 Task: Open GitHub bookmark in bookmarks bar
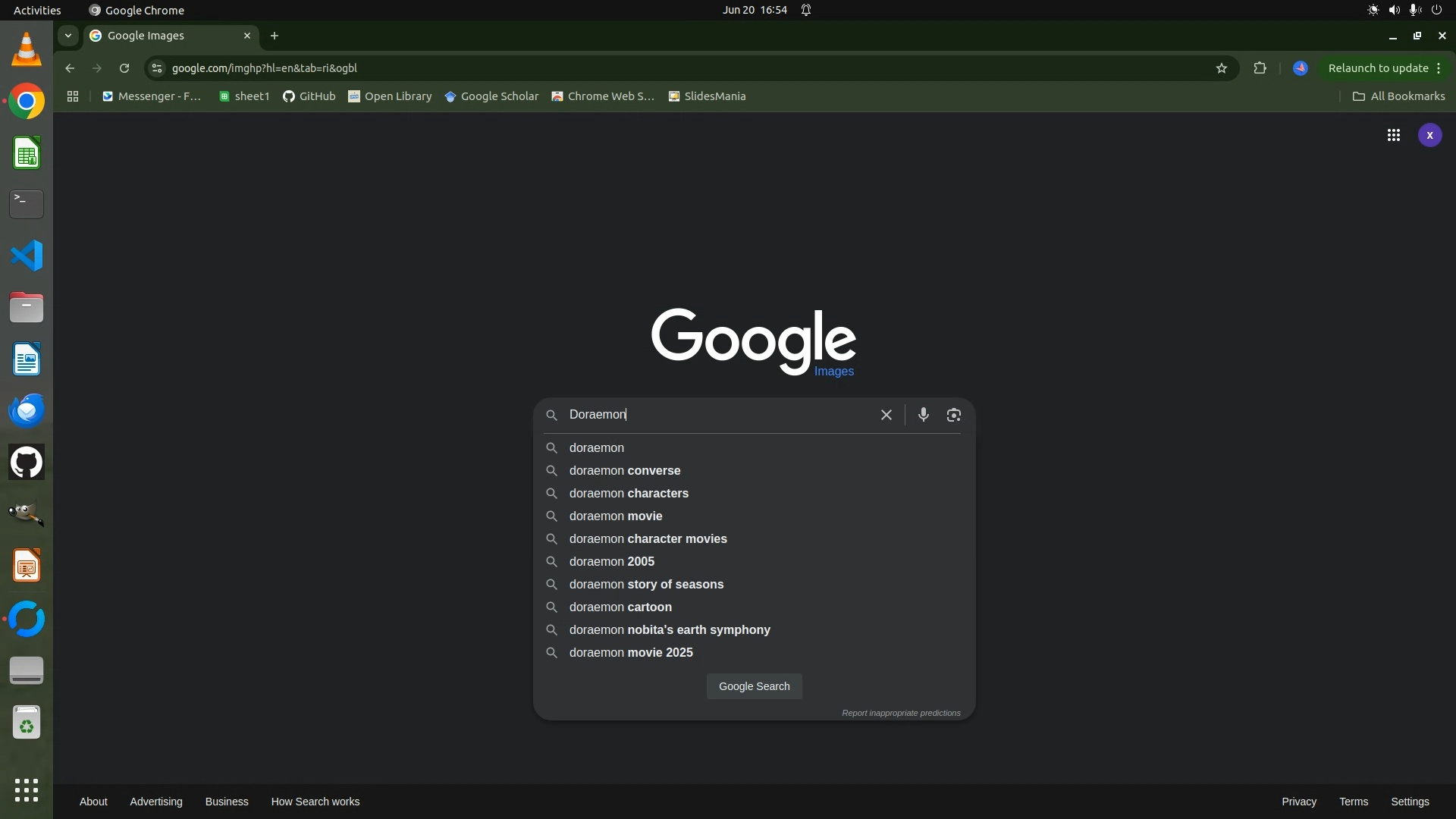pyautogui.click(x=309, y=96)
